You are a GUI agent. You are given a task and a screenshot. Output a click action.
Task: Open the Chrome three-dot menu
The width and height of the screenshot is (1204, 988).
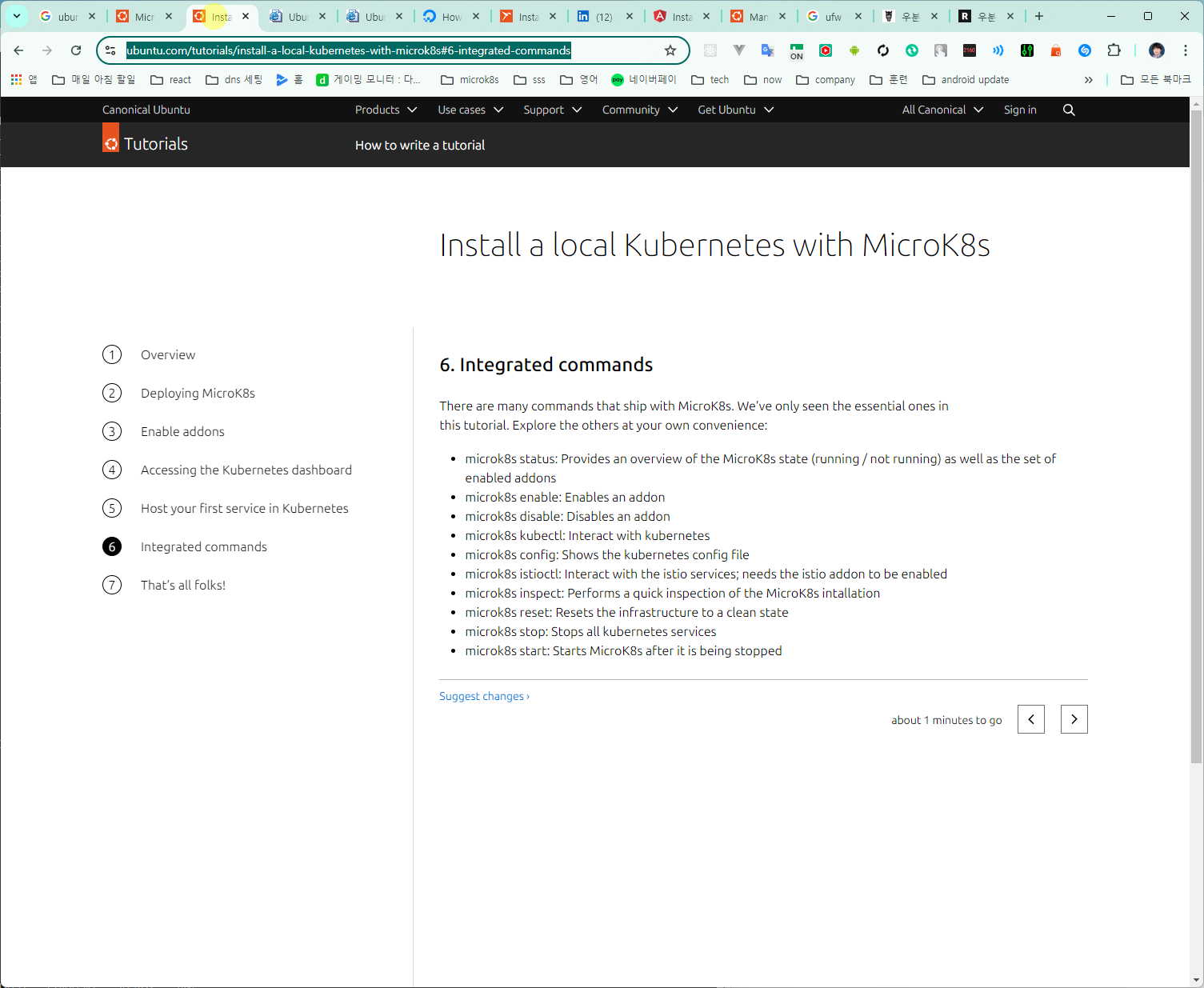[x=1186, y=50]
